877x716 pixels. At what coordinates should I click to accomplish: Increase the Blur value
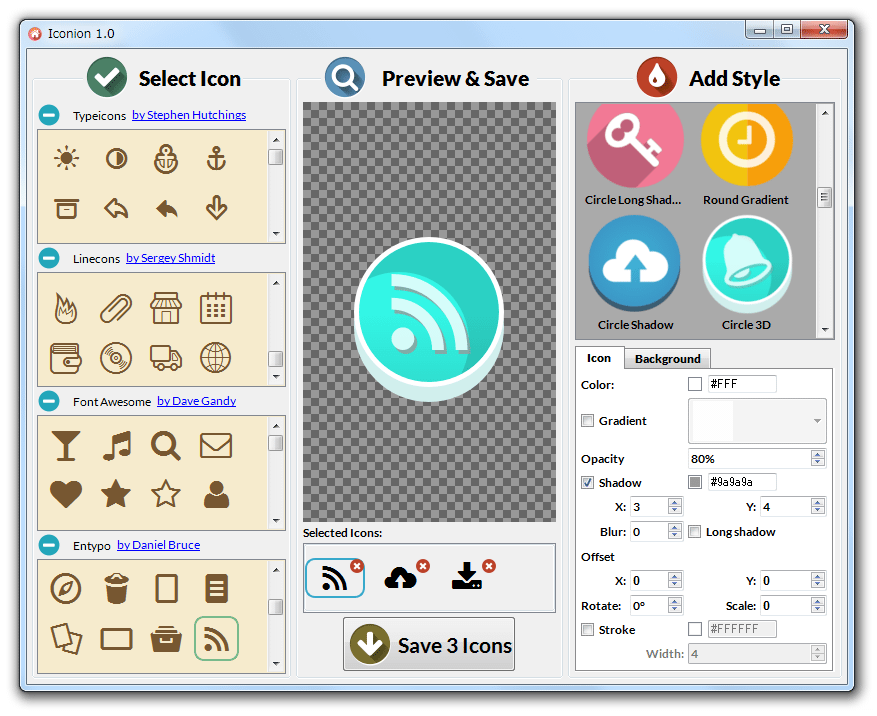click(675, 527)
